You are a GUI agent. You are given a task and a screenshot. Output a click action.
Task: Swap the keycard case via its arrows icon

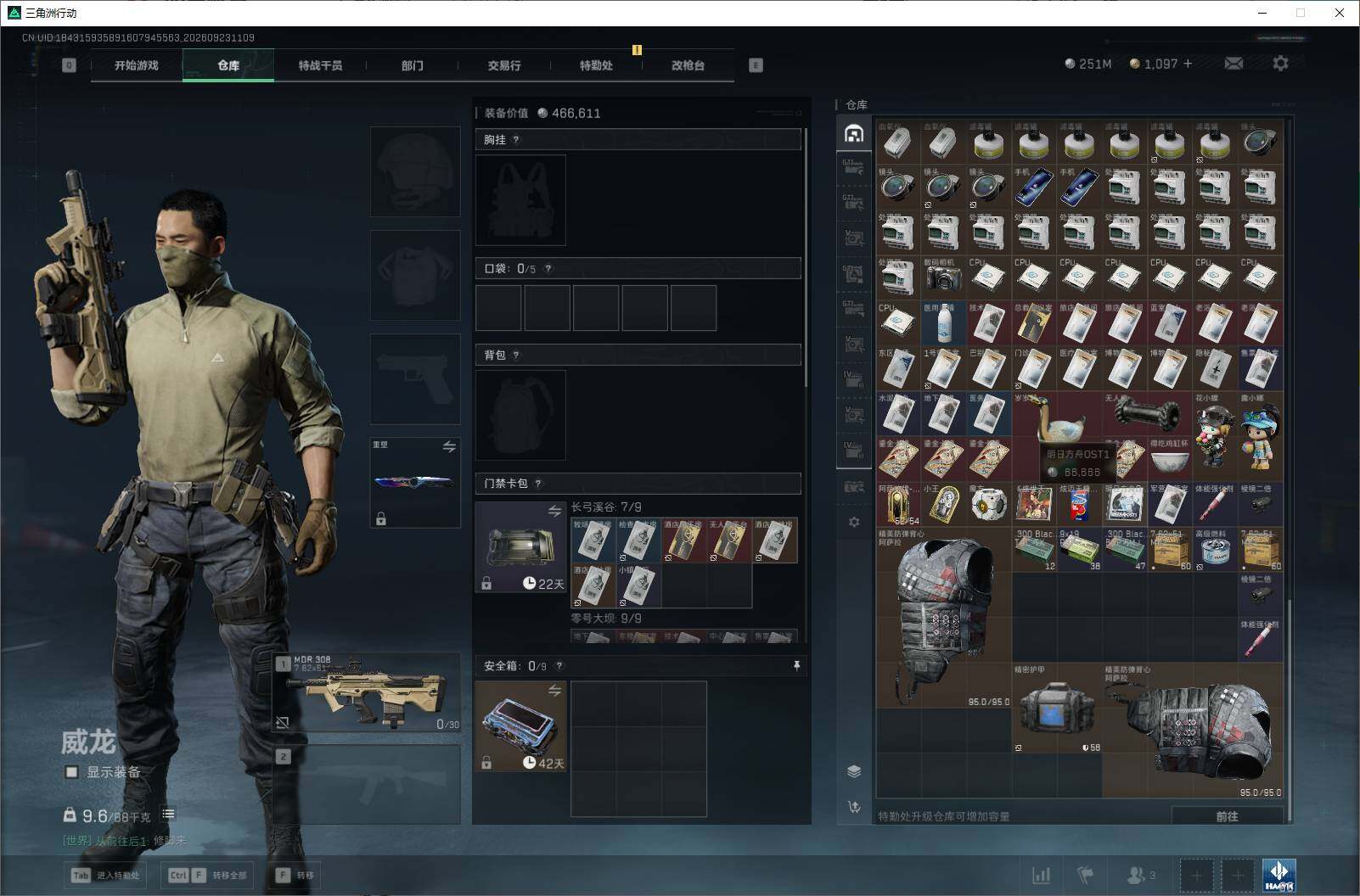tap(554, 511)
